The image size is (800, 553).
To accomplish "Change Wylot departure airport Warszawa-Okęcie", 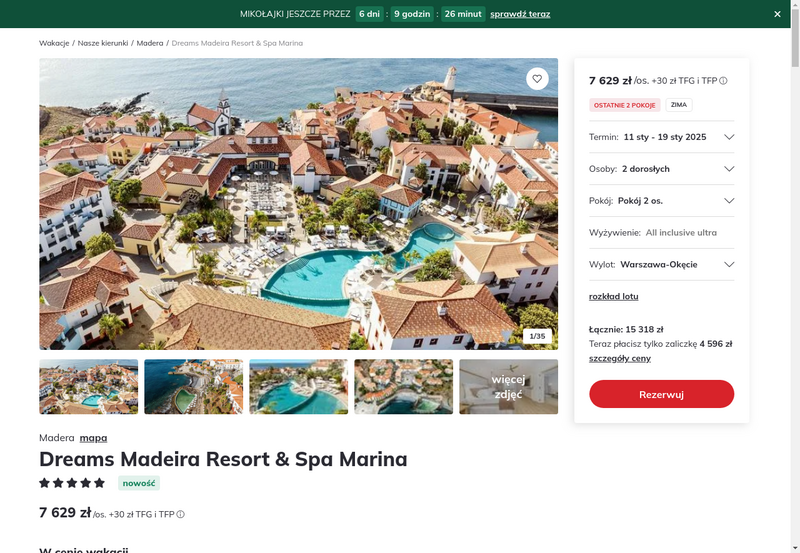I will click(x=661, y=264).
